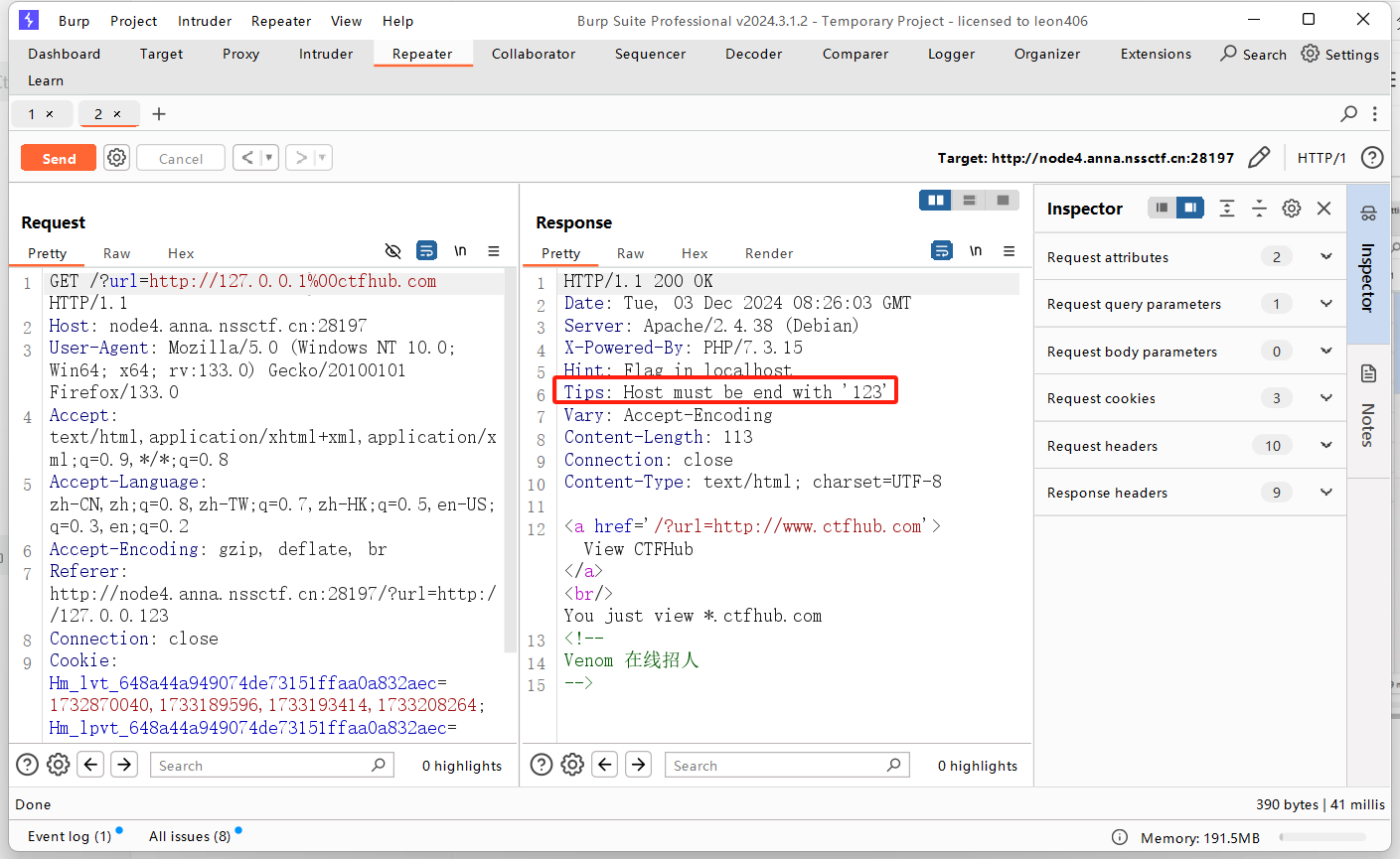Screen dimensions: 1400x859
Task: Click the response search input field
Action: (786, 765)
